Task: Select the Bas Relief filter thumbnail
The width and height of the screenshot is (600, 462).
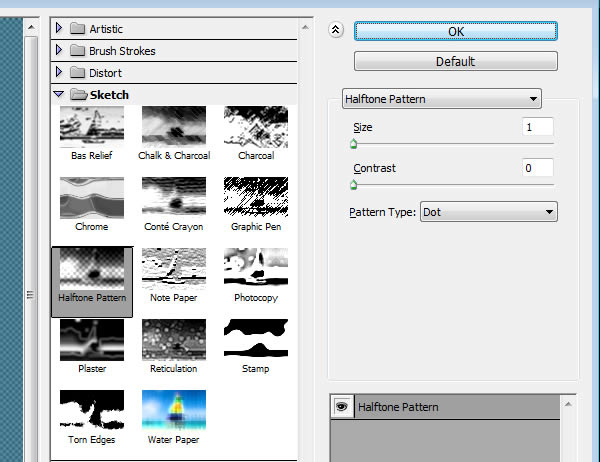Action: [x=92, y=127]
